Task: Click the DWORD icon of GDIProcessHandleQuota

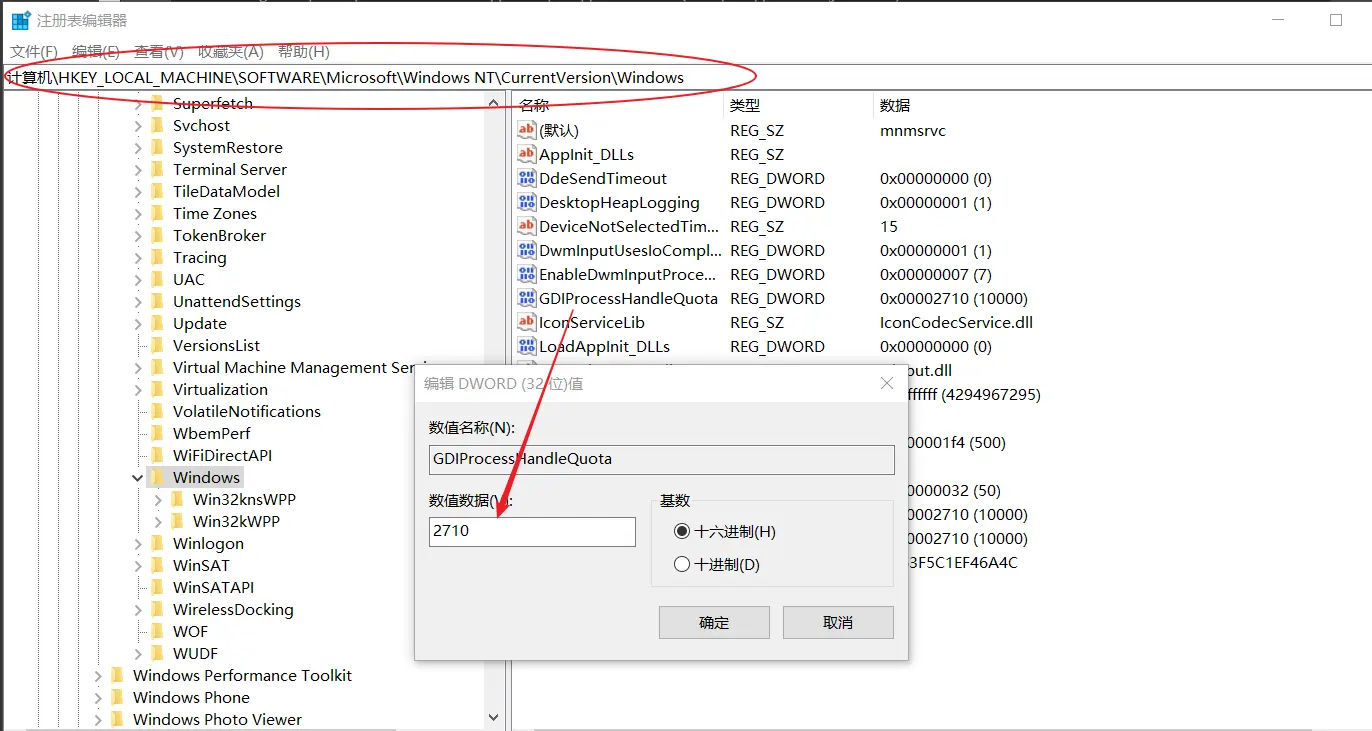Action: [x=527, y=298]
